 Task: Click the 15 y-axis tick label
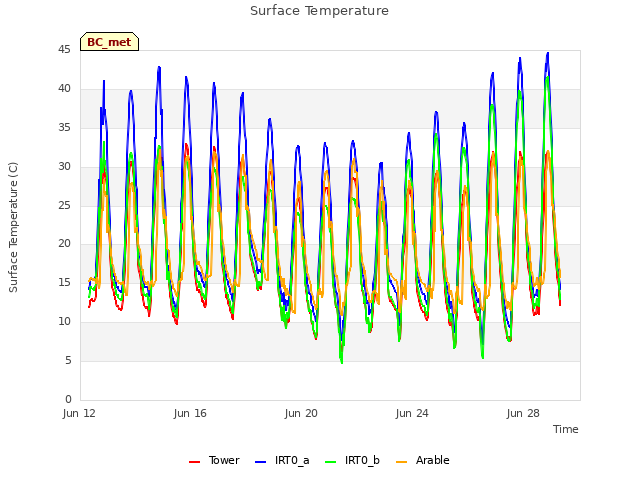click(x=64, y=282)
